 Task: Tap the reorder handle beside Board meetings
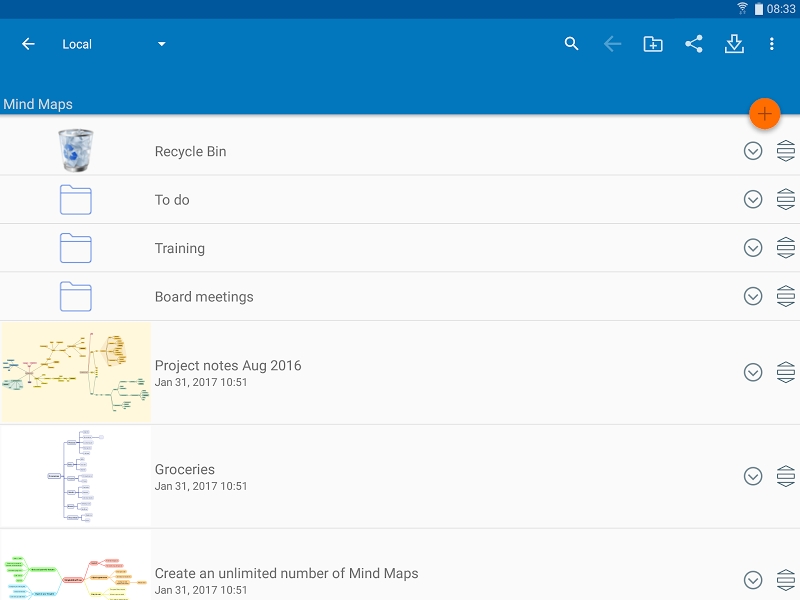click(x=785, y=296)
